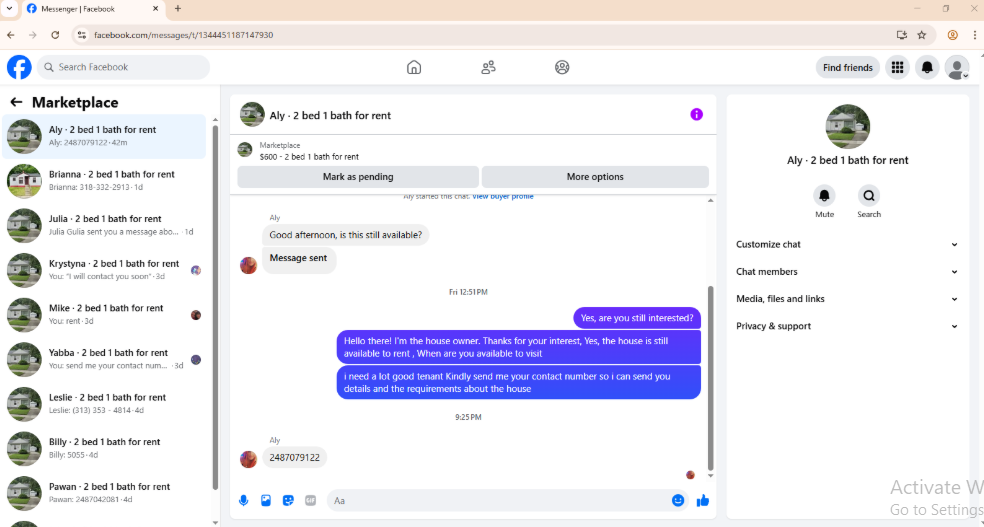Open the Friends icon in top navigation
The image size is (984, 527).
[x=488, y=67]
